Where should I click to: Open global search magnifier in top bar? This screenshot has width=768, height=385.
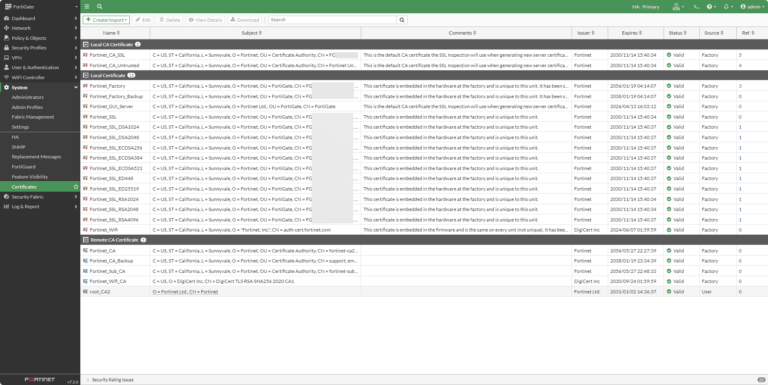click(99, 6)
